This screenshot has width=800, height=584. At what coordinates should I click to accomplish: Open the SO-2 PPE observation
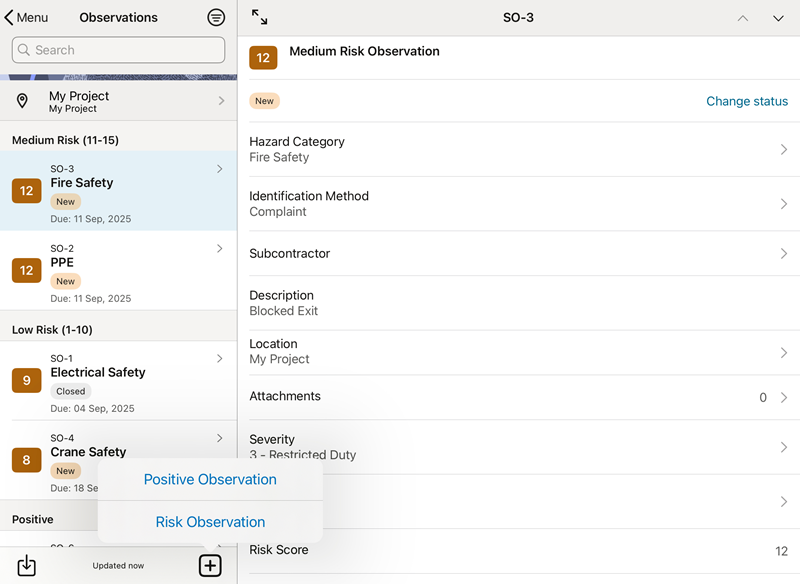pyautogui.click(x=118, y=270)
